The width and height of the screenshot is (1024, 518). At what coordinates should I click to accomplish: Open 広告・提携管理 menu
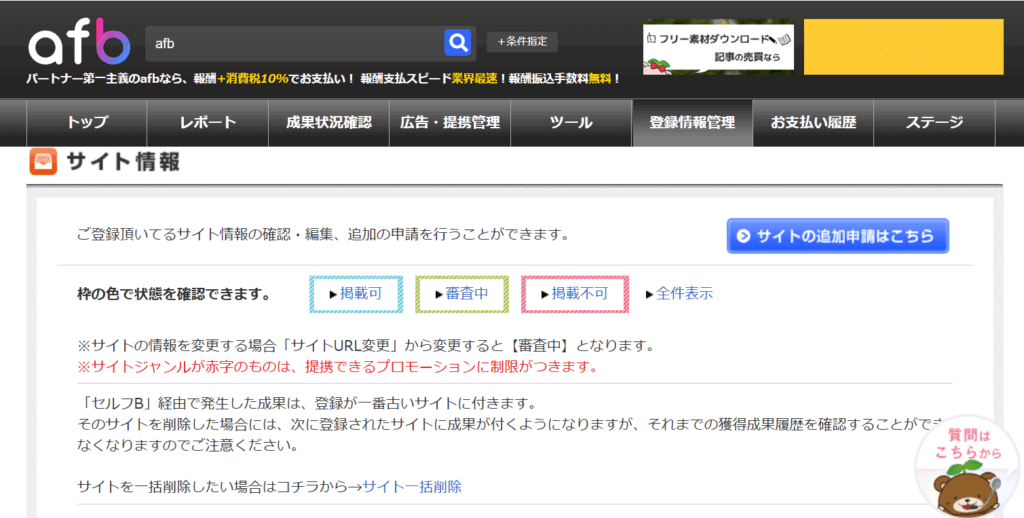pyautogui.click(x=450, y=123)
